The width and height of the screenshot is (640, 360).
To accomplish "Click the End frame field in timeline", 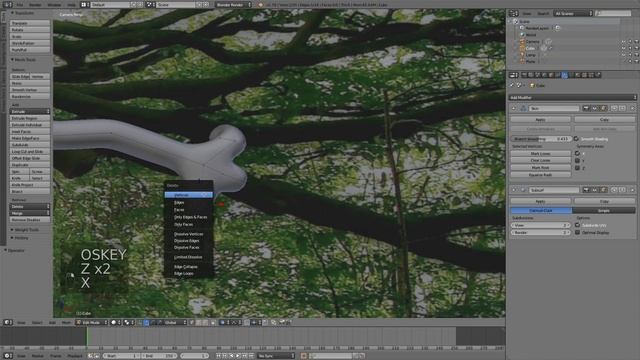I will click(x=159, y=356).
